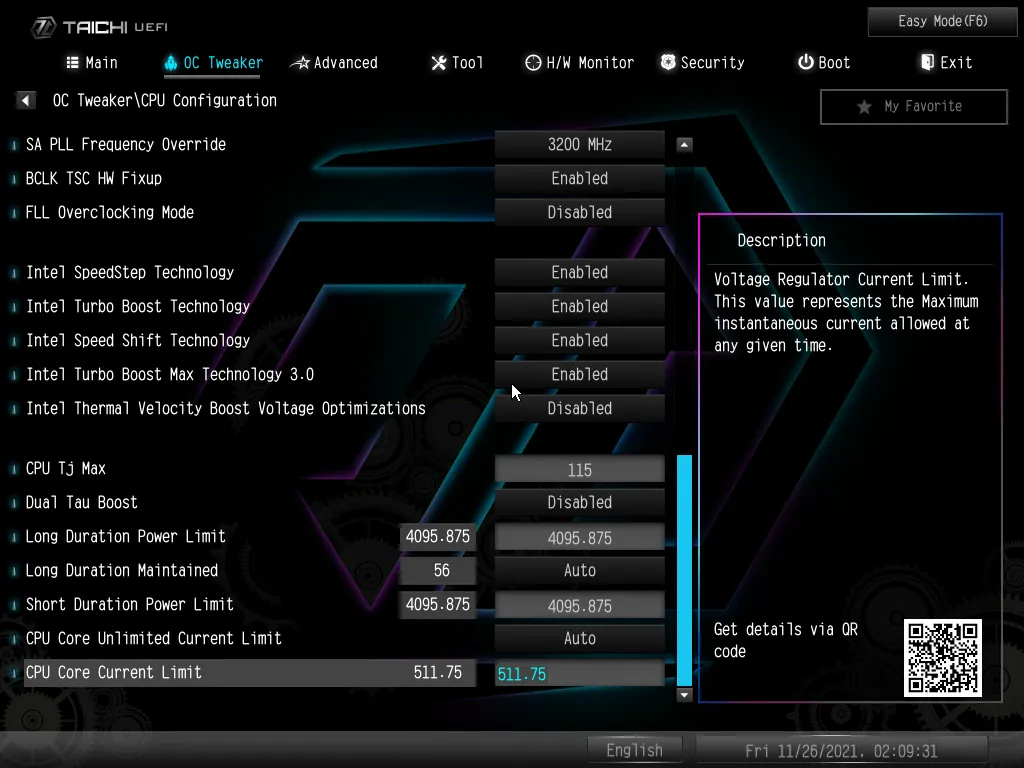Viewport: 1024px width, 768px height.
Task: Select Intel Thermal Velocity Boost Voltage Optimizations label
Action: pyautogui.click(x=226, y=408)
